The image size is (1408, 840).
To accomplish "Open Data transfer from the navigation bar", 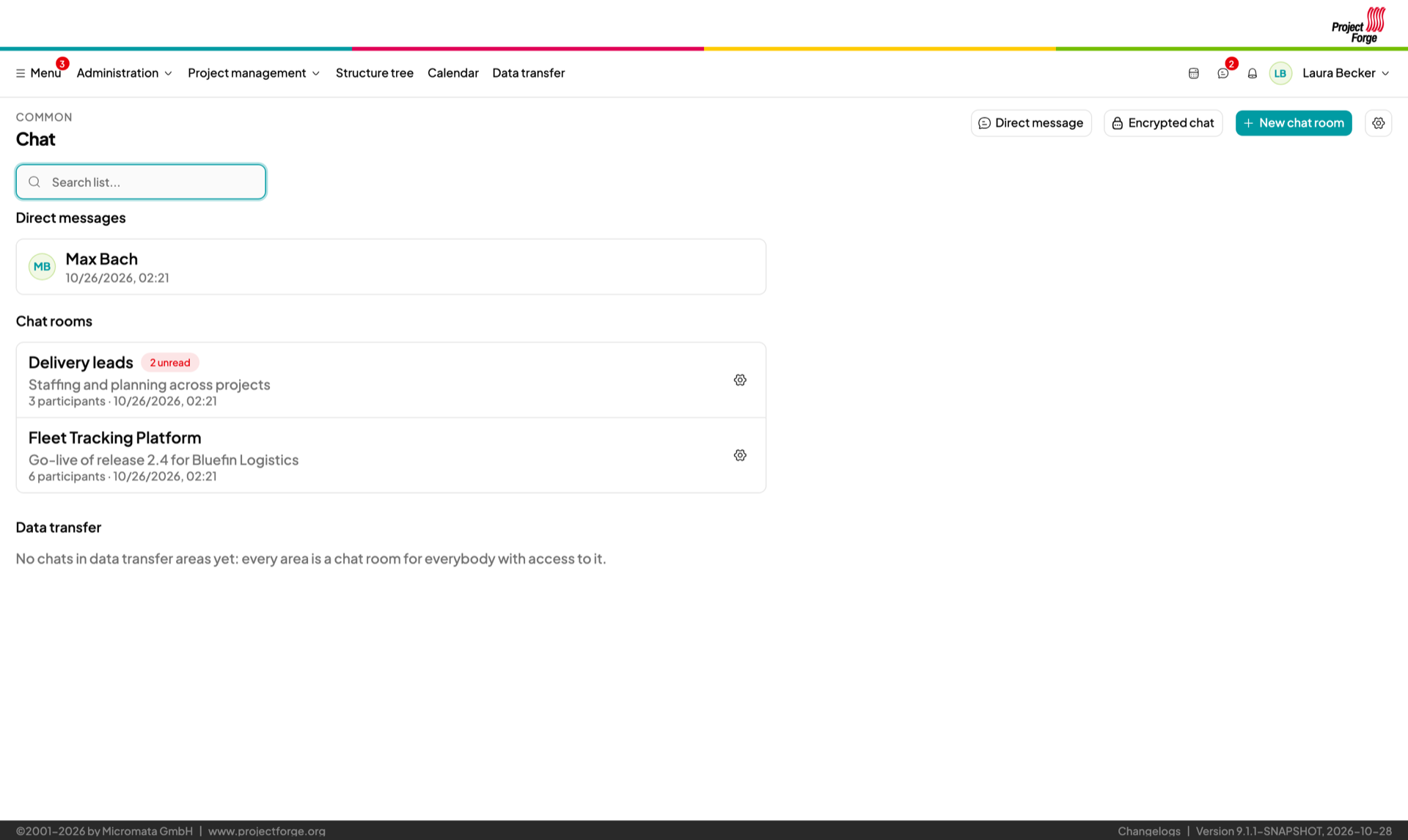I will coord(528,73).
